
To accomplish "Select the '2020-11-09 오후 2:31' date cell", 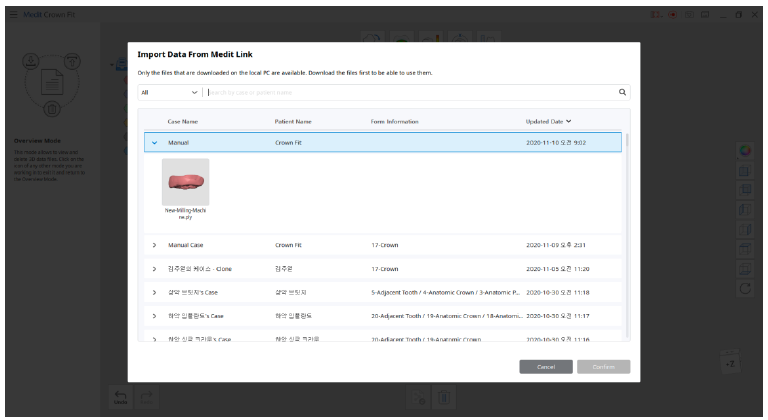I will pyautogui.click(x=556, y=245).
